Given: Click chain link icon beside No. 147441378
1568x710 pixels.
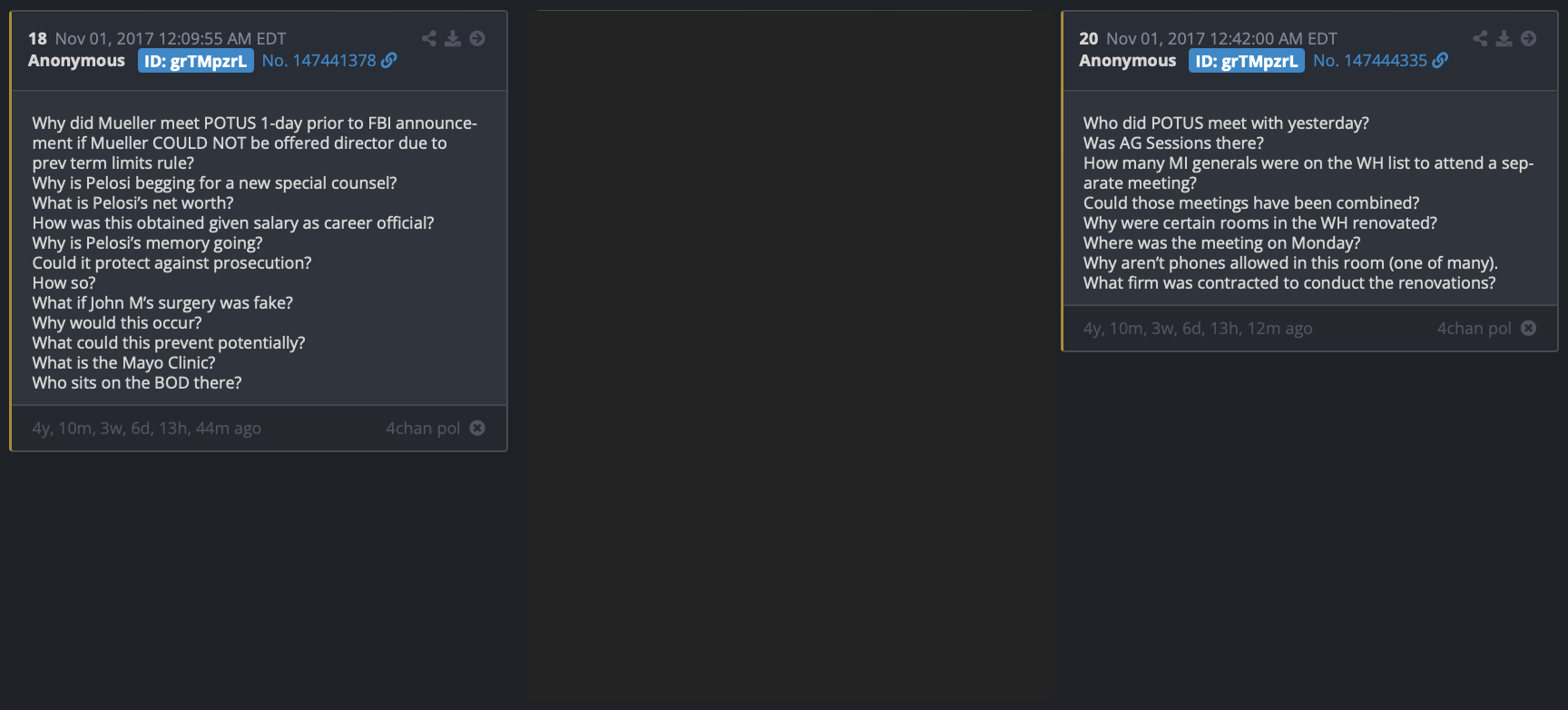Looking at the screenshot, I should point(389,60).
